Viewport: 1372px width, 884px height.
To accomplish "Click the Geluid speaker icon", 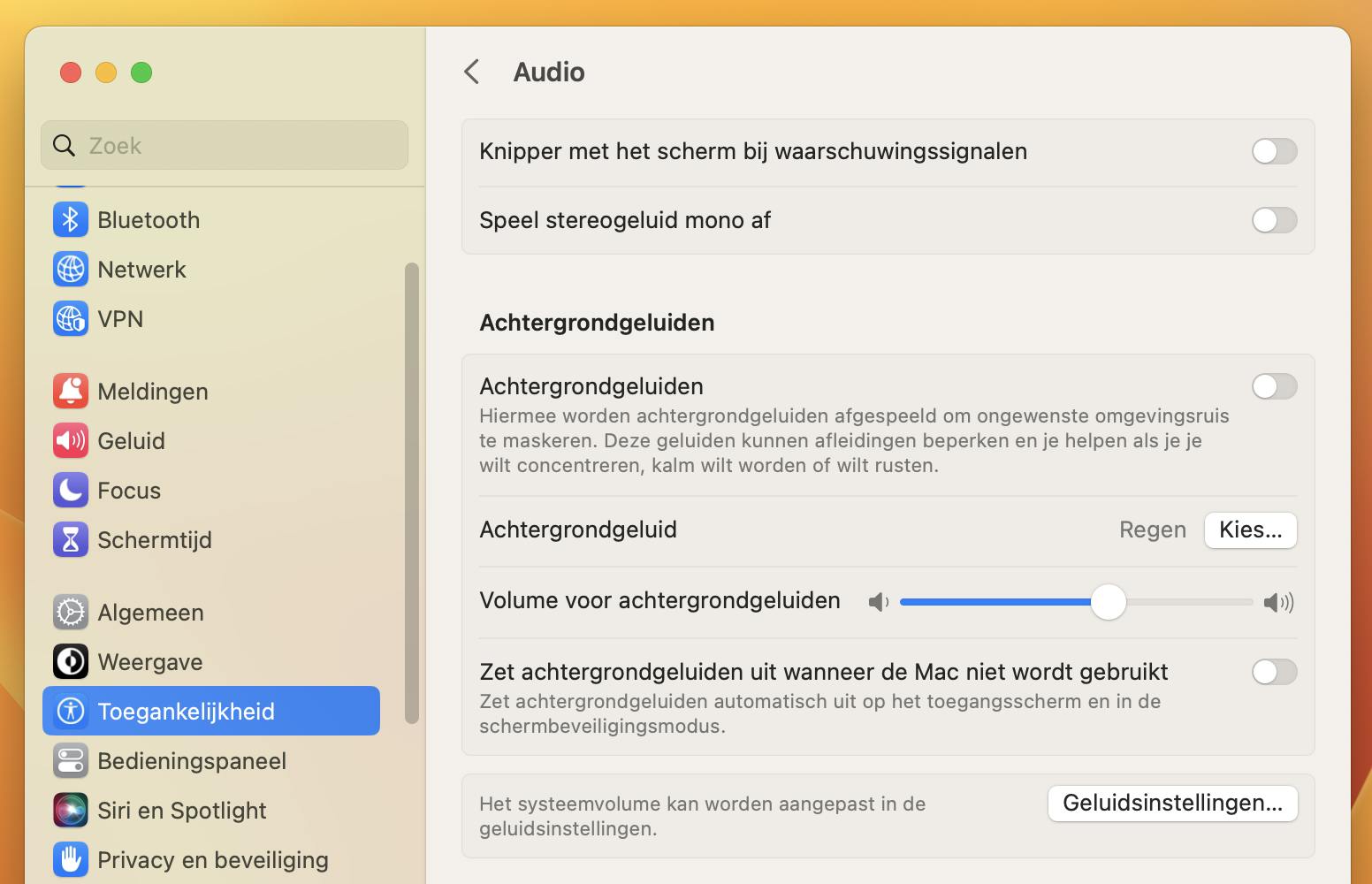I will (x=71, y=441).
